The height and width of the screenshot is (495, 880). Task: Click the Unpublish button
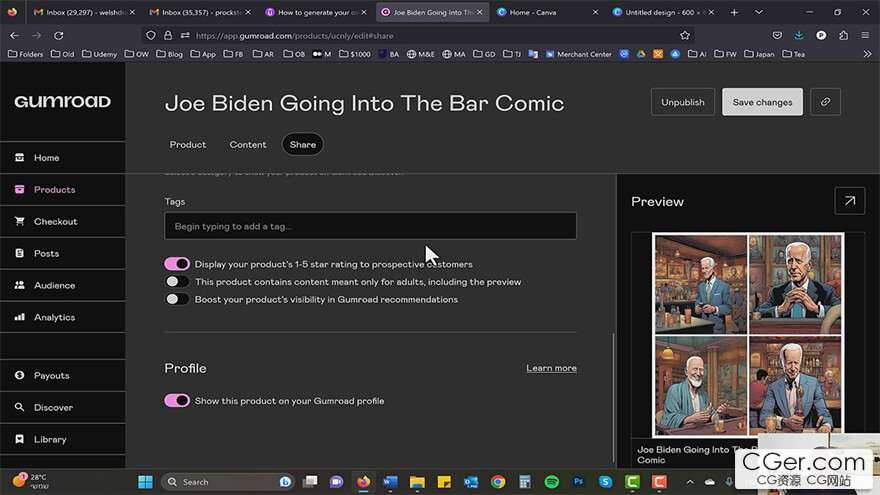tap(682, 102)
